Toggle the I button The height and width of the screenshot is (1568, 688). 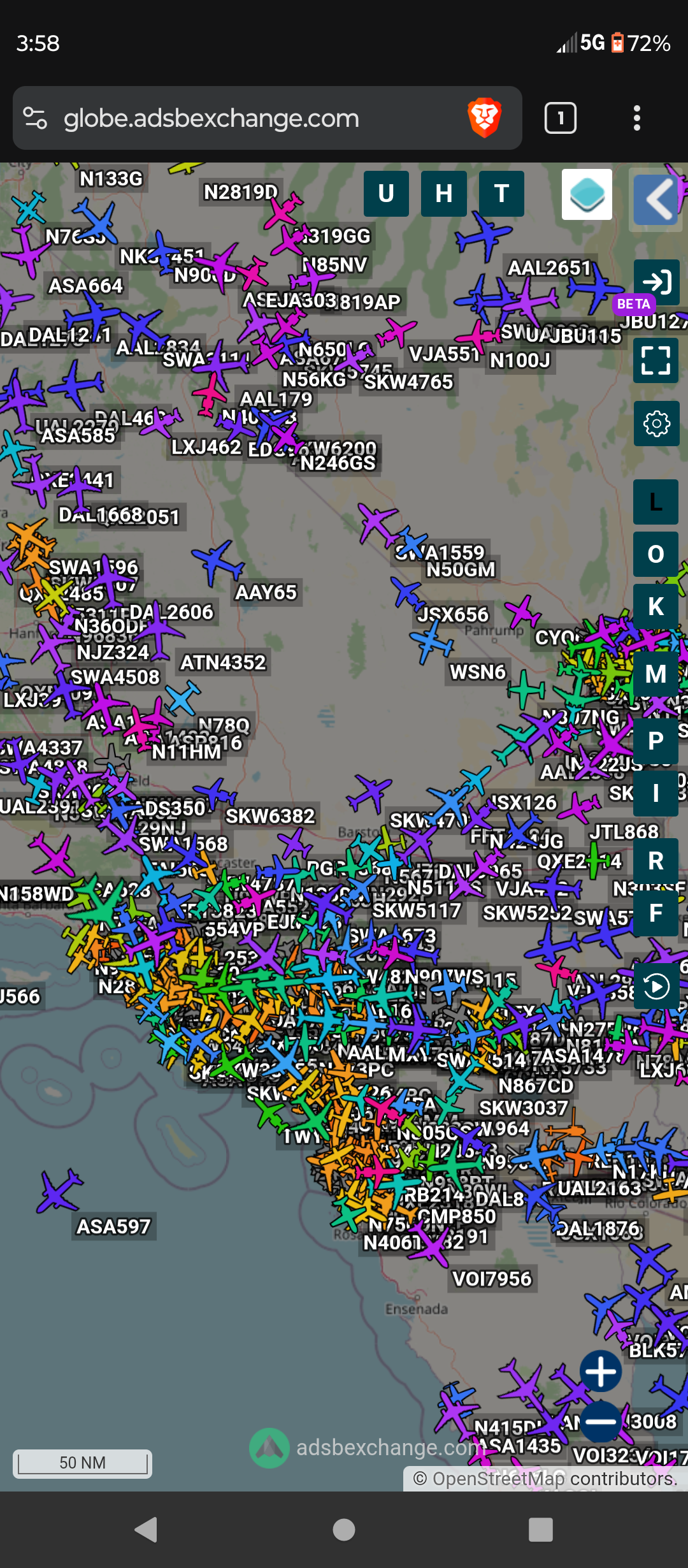point(656,794)
